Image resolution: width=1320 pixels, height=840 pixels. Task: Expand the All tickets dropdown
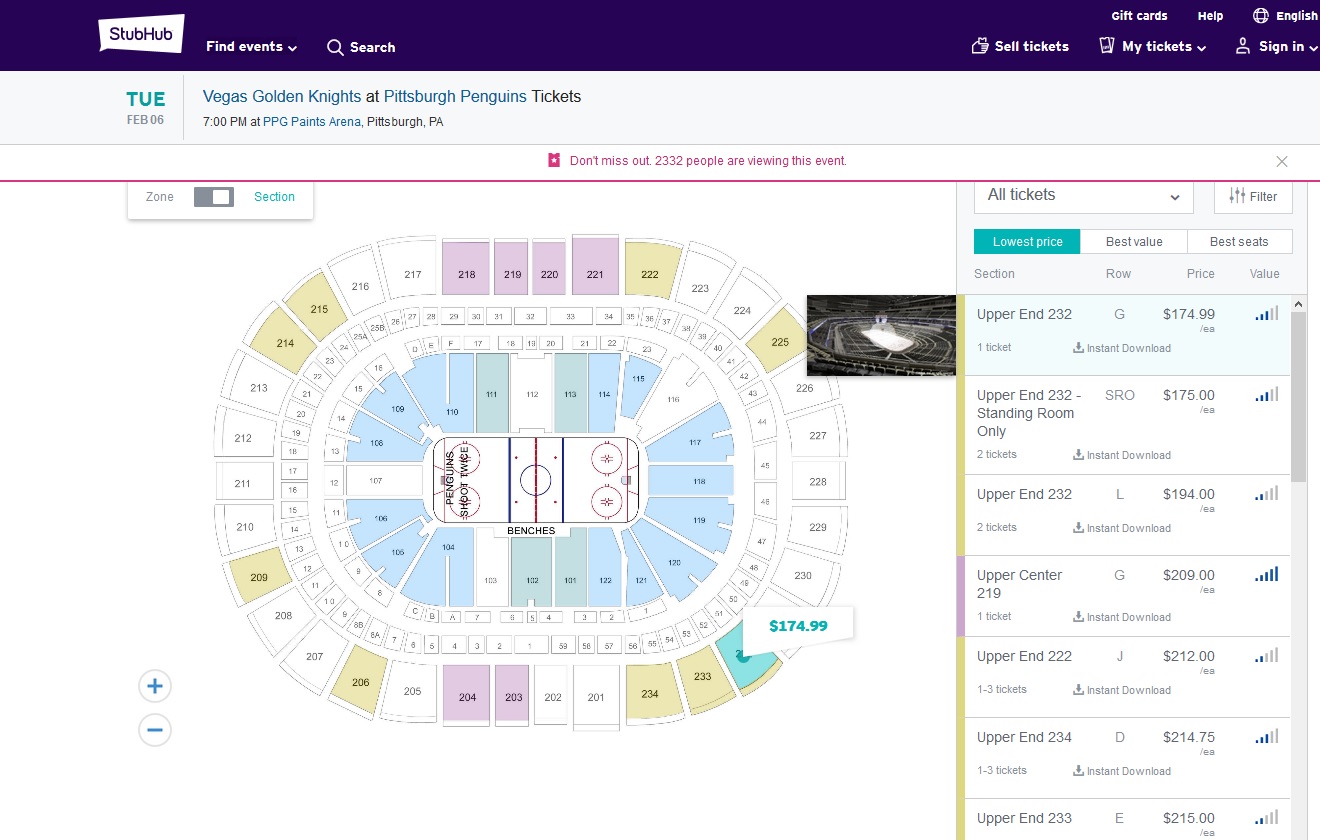(x=1083, y=196)
